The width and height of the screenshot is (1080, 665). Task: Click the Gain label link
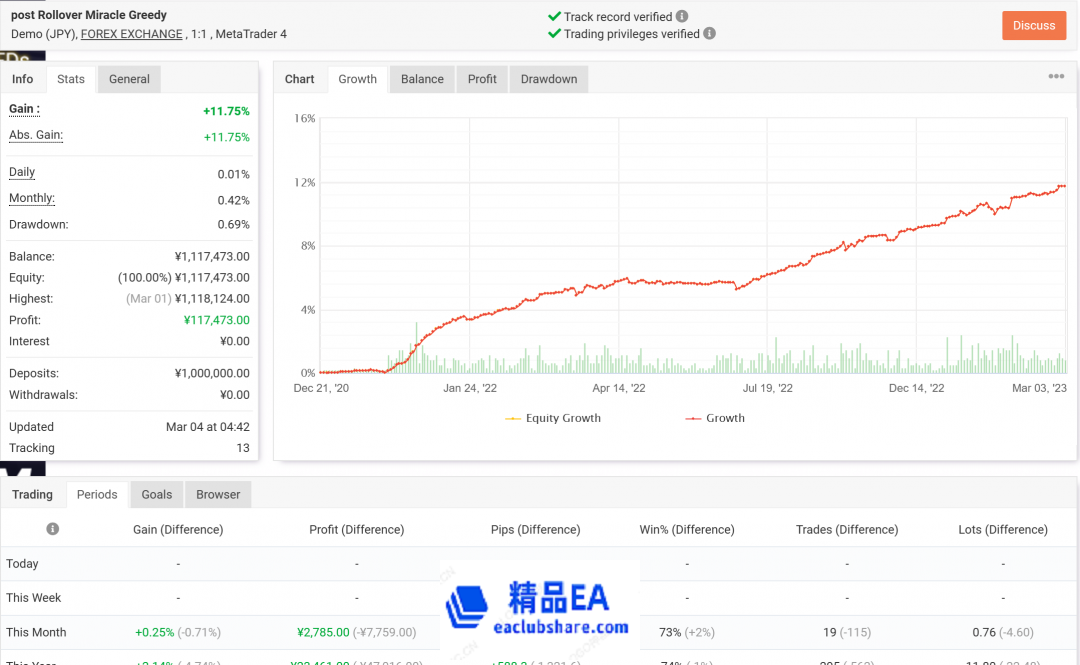point(24,109)
